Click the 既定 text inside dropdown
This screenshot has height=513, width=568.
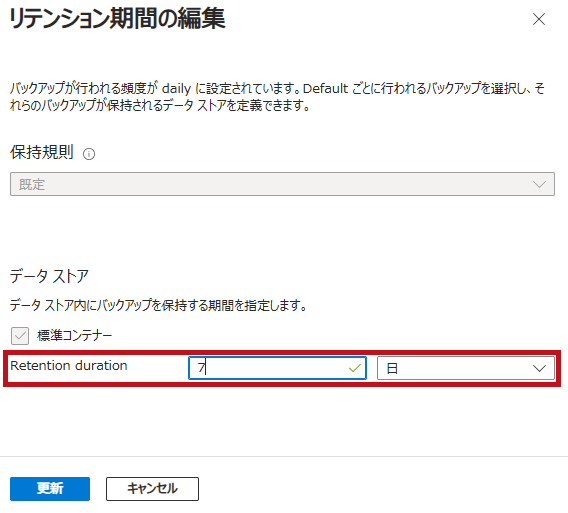(32, 184)
